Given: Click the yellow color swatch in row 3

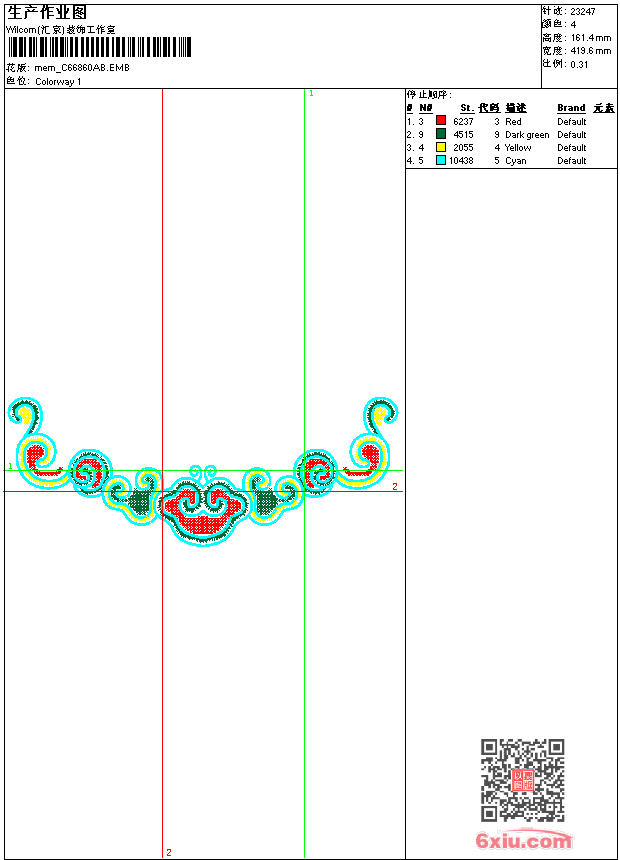Looking at the screenshot, I should coord(441,147).
